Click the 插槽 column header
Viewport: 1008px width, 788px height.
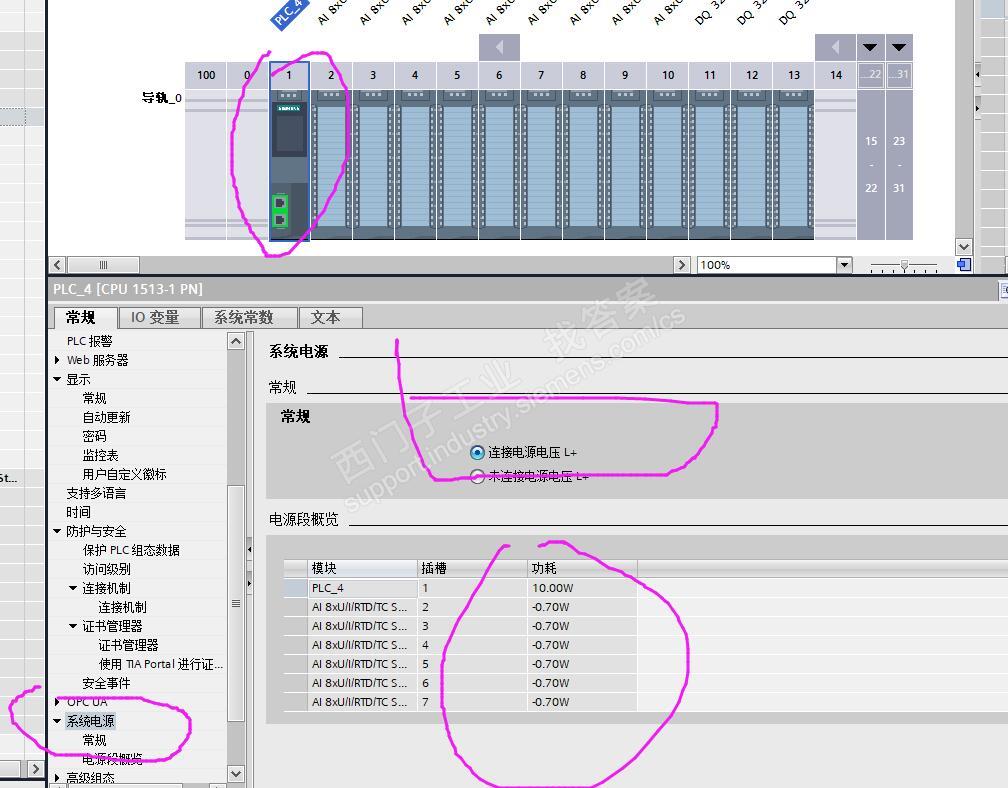[472, 568]
